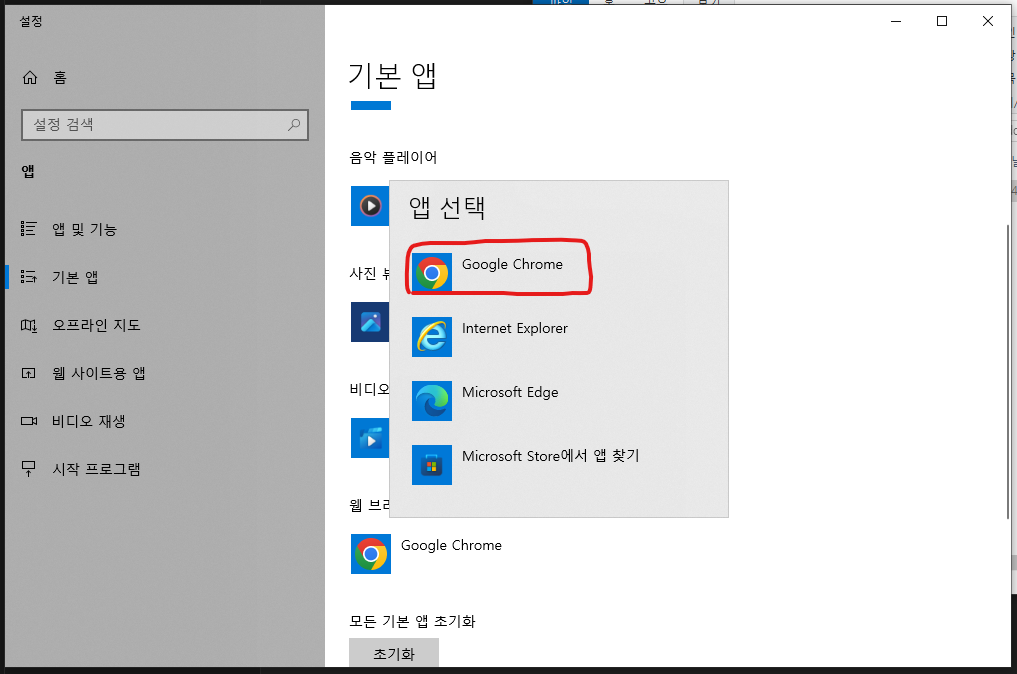Screen dimensions: 1017x674
Task: Click the vertical scrollbar of settings page
Action: click(1007, 371)
